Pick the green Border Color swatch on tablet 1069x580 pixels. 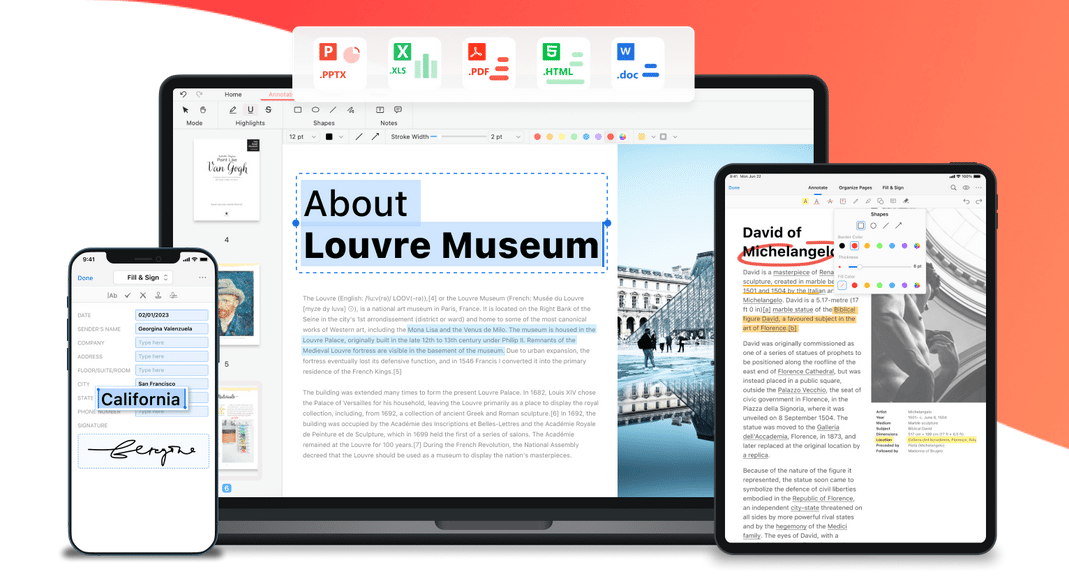coord(879,246)
